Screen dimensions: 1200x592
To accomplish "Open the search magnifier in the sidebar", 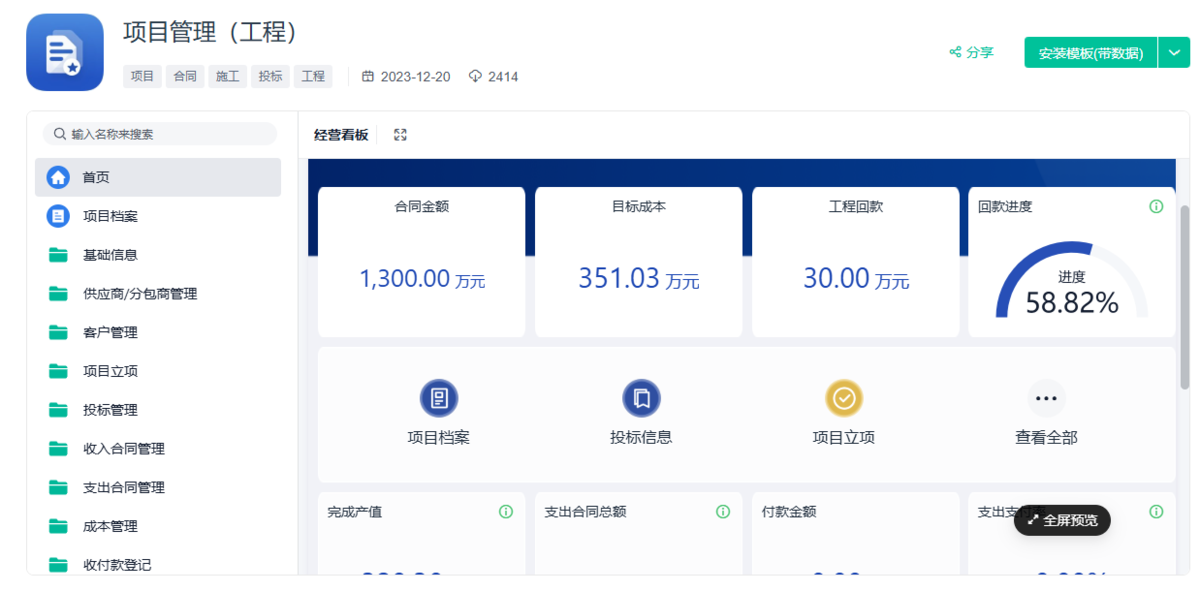I will [62, 133].
